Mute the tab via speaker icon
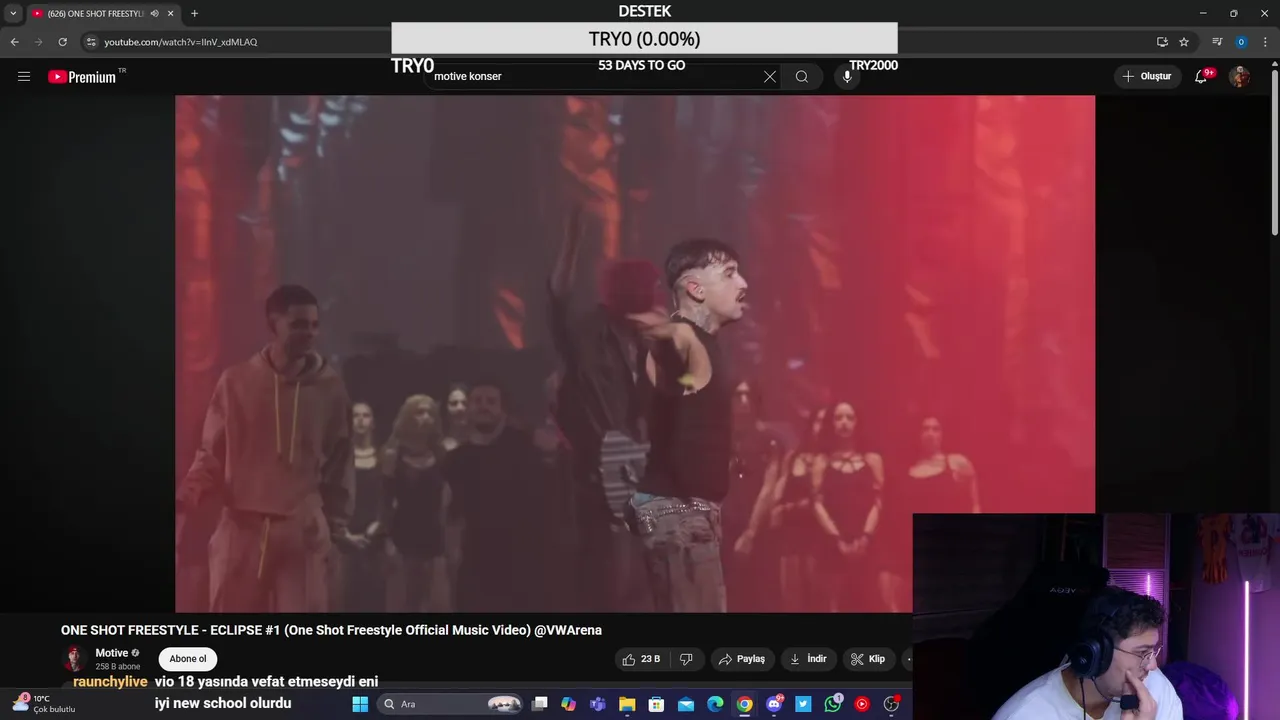The image size is (1280, 720). [154, 13]
